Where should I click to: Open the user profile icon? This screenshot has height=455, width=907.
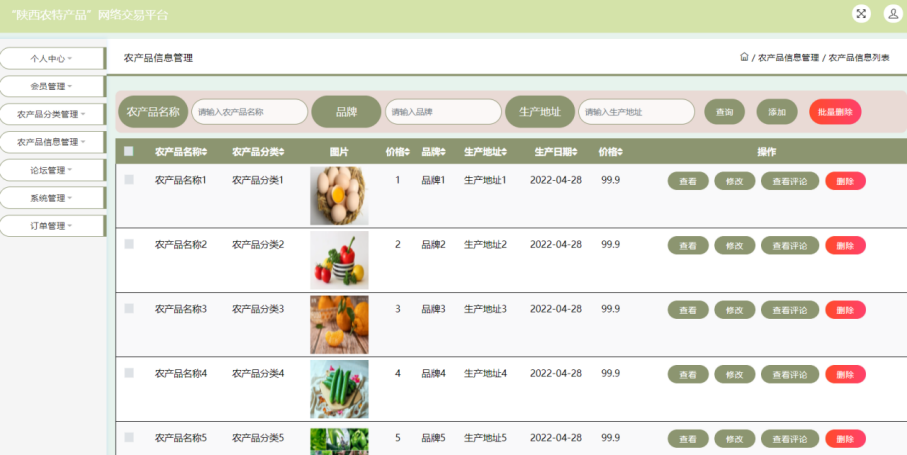pyautogui.click(x=893, y=13)
